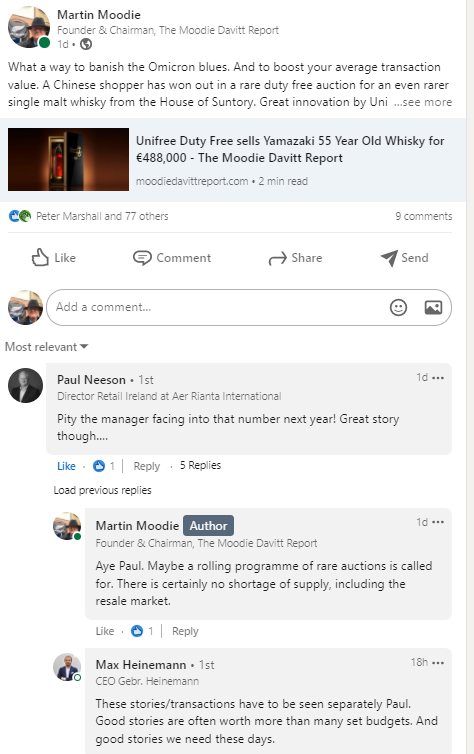Load previous replies in thread

click(102, 490)
